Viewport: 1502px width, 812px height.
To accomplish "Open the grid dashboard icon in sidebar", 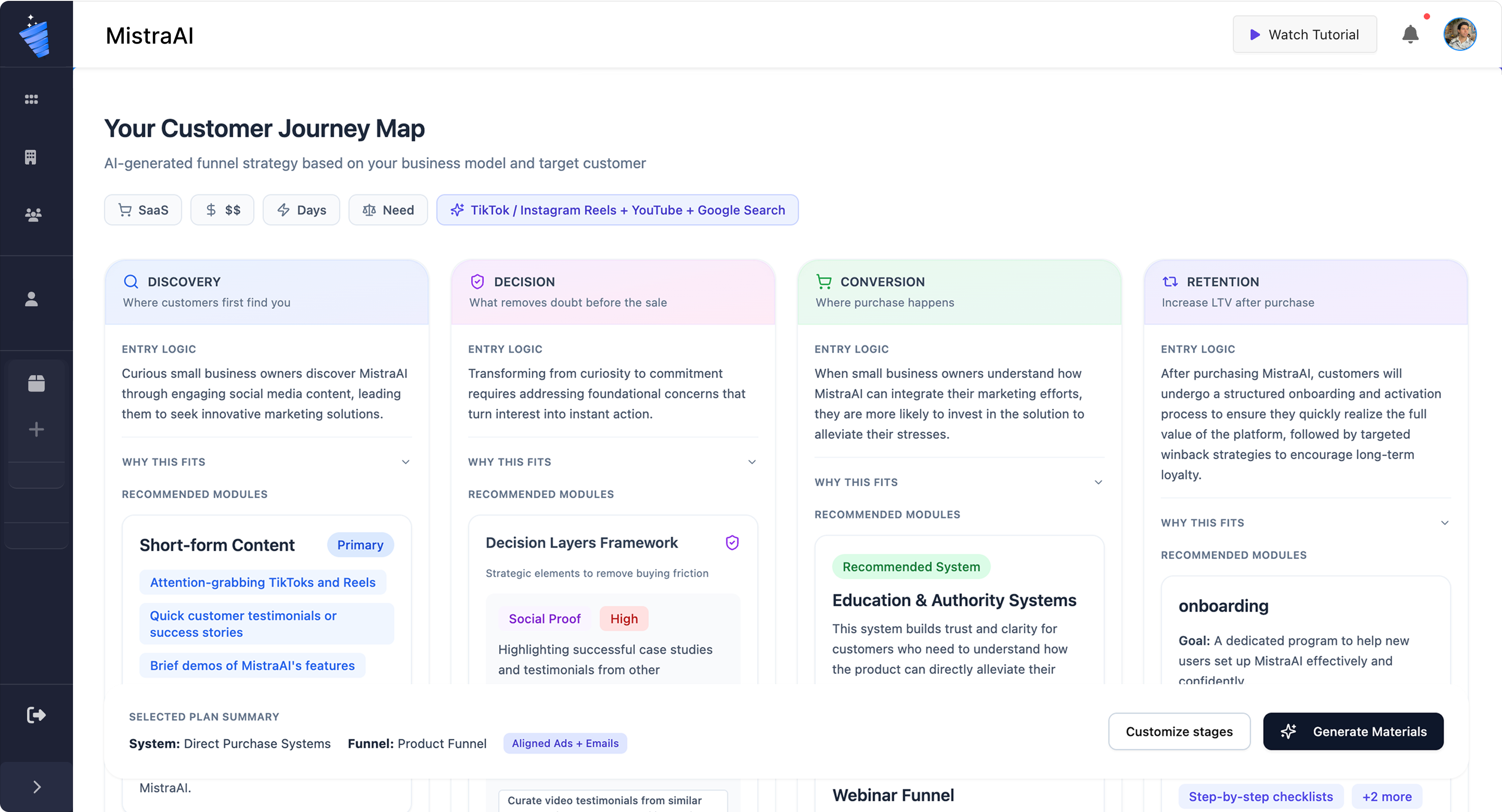I will click(x=32, y=99).
